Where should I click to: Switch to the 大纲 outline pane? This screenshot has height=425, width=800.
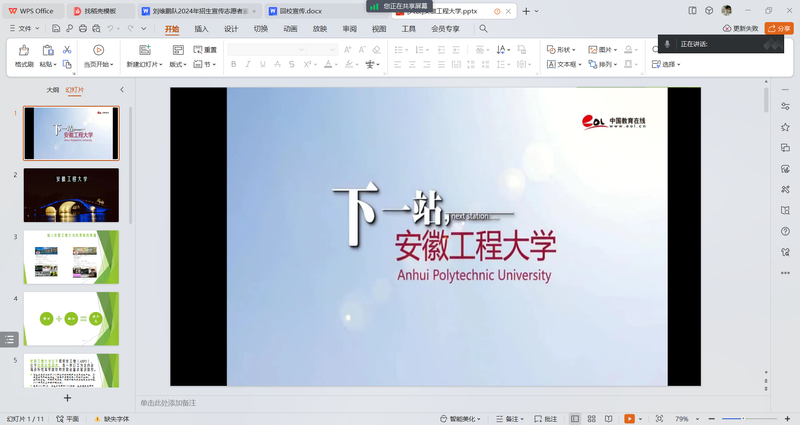[x=52, y=90]
